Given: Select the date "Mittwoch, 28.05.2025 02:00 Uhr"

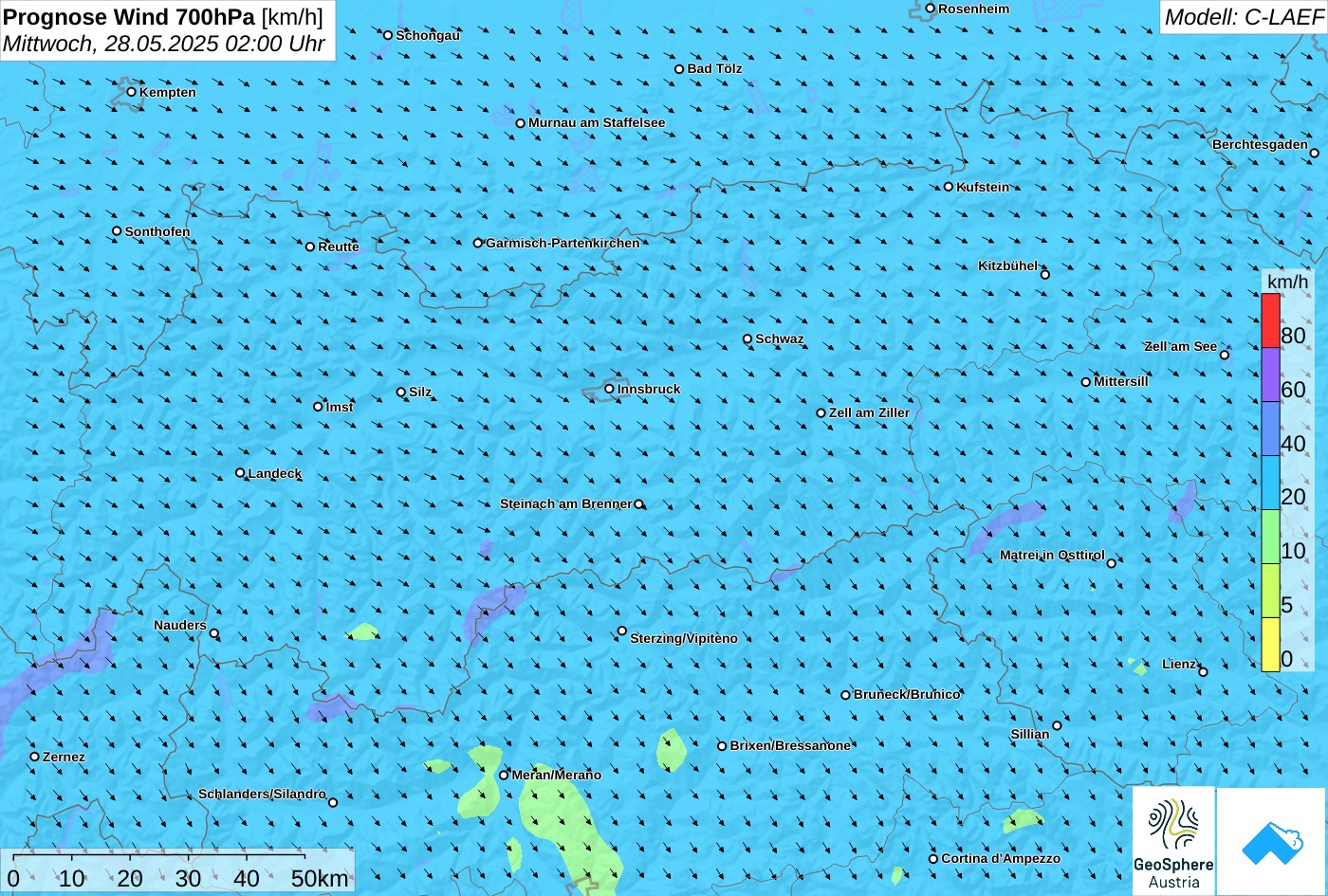Looking at the screenshot, I should pos(164,44).
